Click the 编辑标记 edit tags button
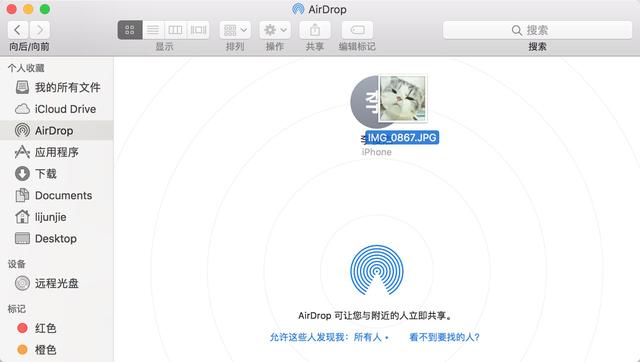 pyautogui.click(x=357, y=30)
